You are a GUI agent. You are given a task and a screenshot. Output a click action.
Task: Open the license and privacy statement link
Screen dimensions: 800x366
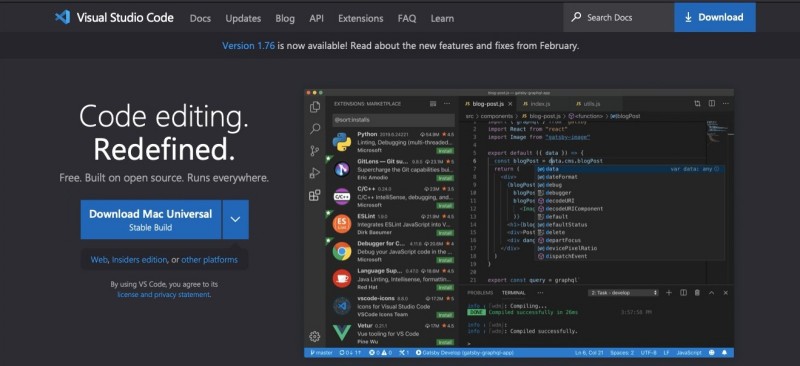point(163,295)
